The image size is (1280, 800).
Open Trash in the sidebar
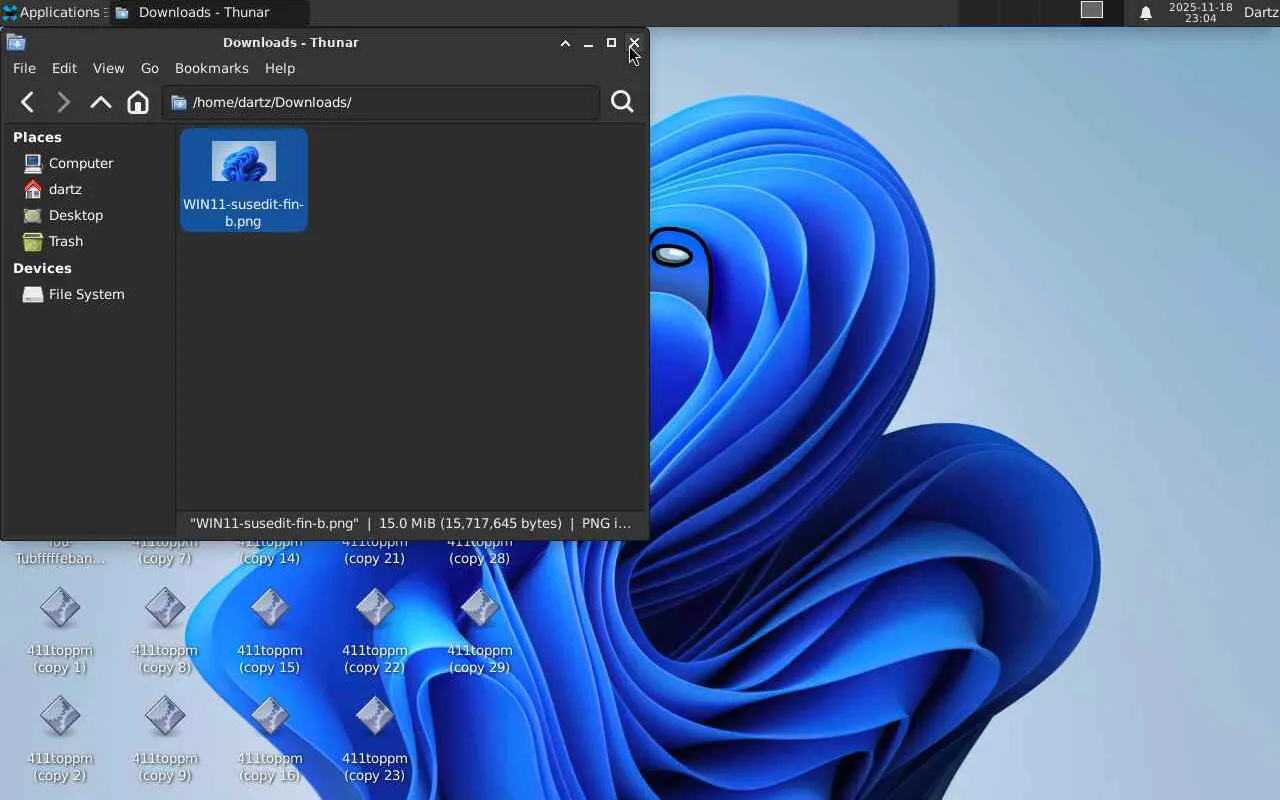point(53,241)
